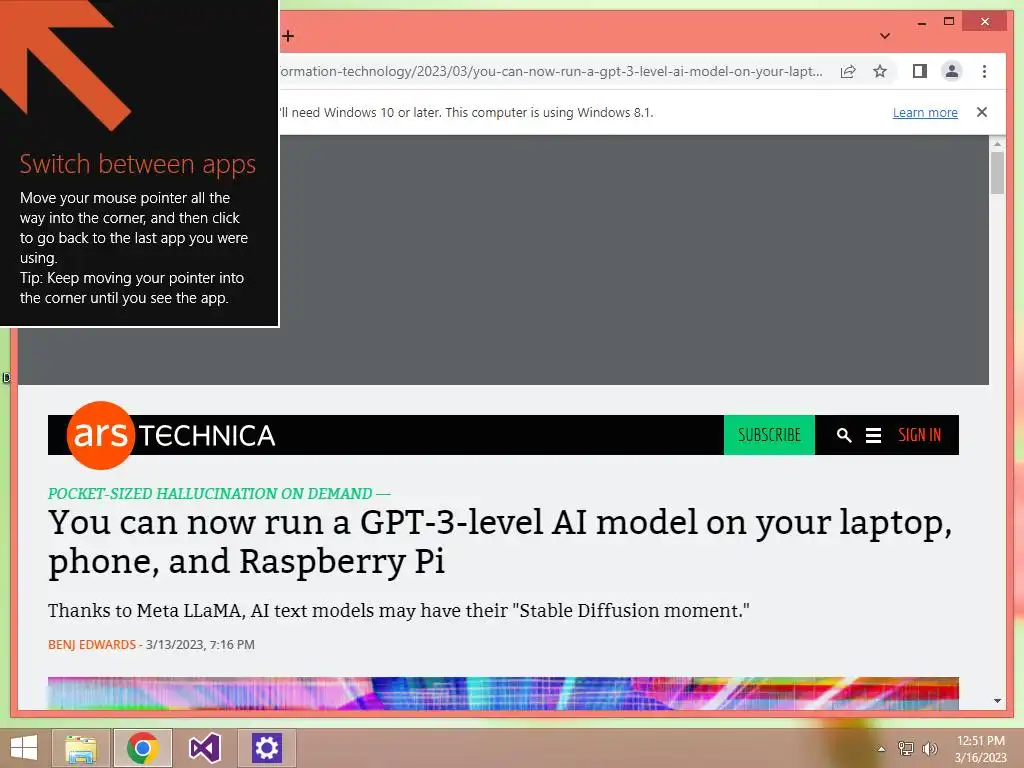Follow the Learn more link in infobar
The image size is (1024, 768).
pyautogui.click(x=925, y=112)
